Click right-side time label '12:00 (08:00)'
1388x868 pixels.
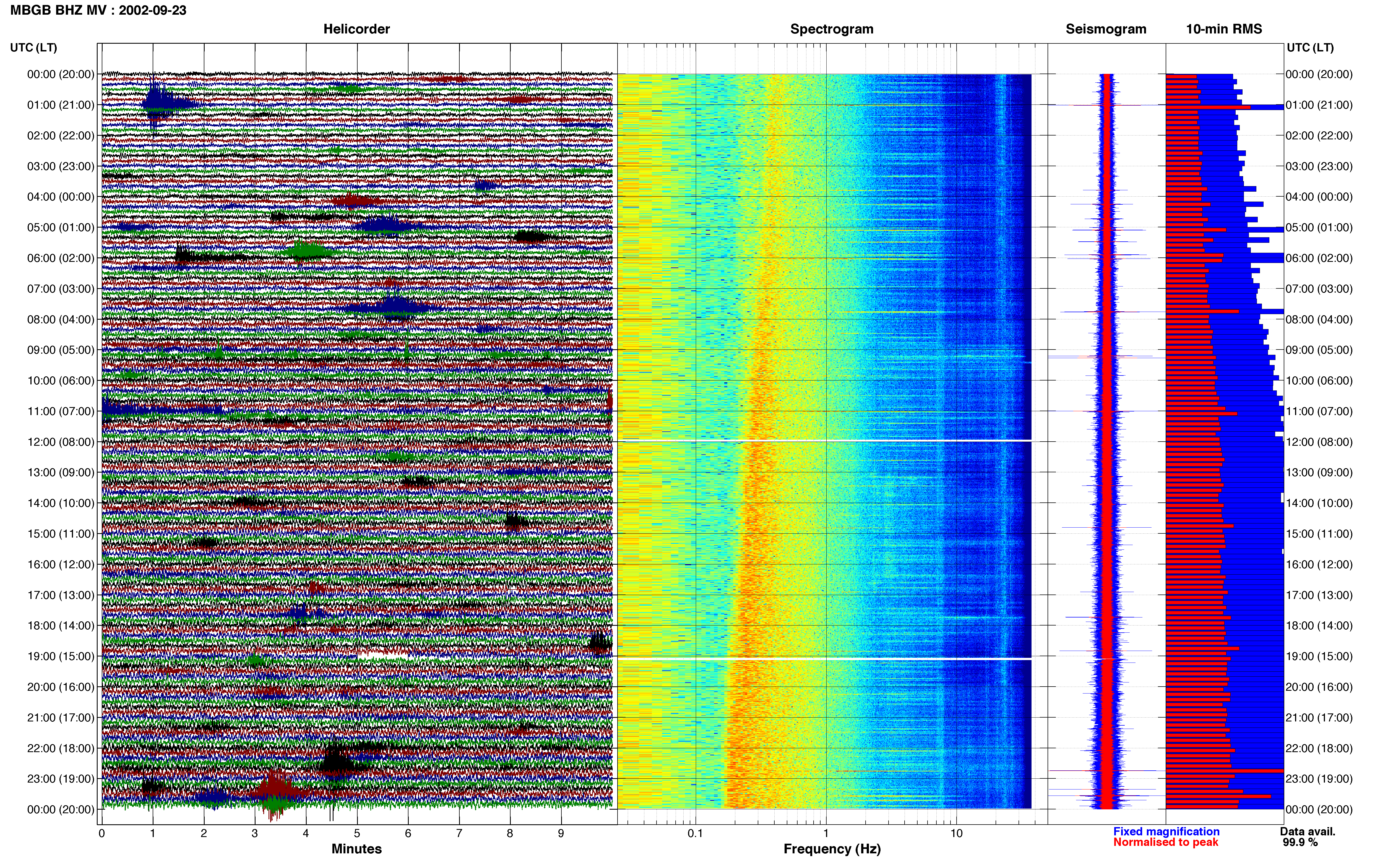1319,442
